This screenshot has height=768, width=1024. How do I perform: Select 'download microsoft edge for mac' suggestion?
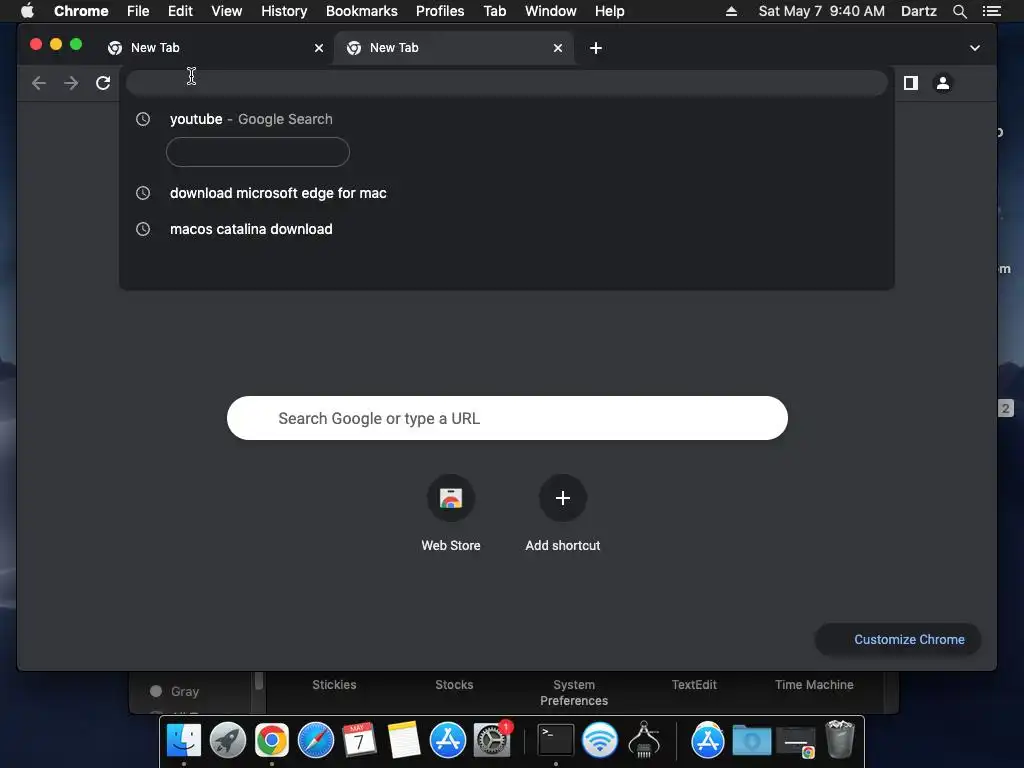(x=507, y=193)
